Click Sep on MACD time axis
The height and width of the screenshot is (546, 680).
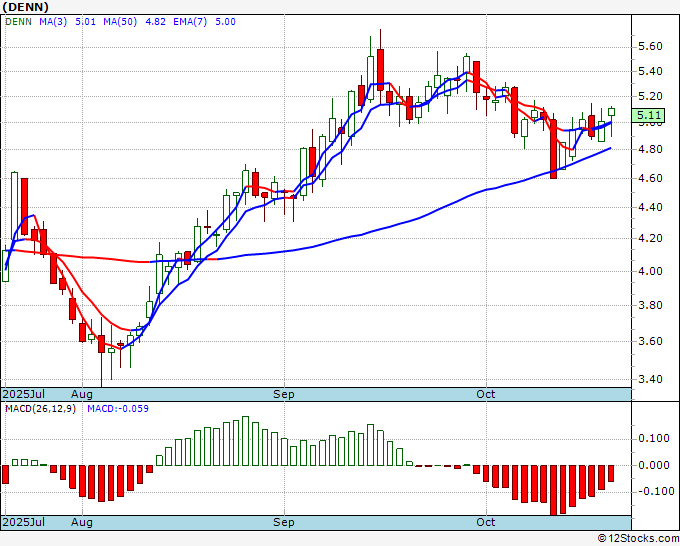(284, 522)
